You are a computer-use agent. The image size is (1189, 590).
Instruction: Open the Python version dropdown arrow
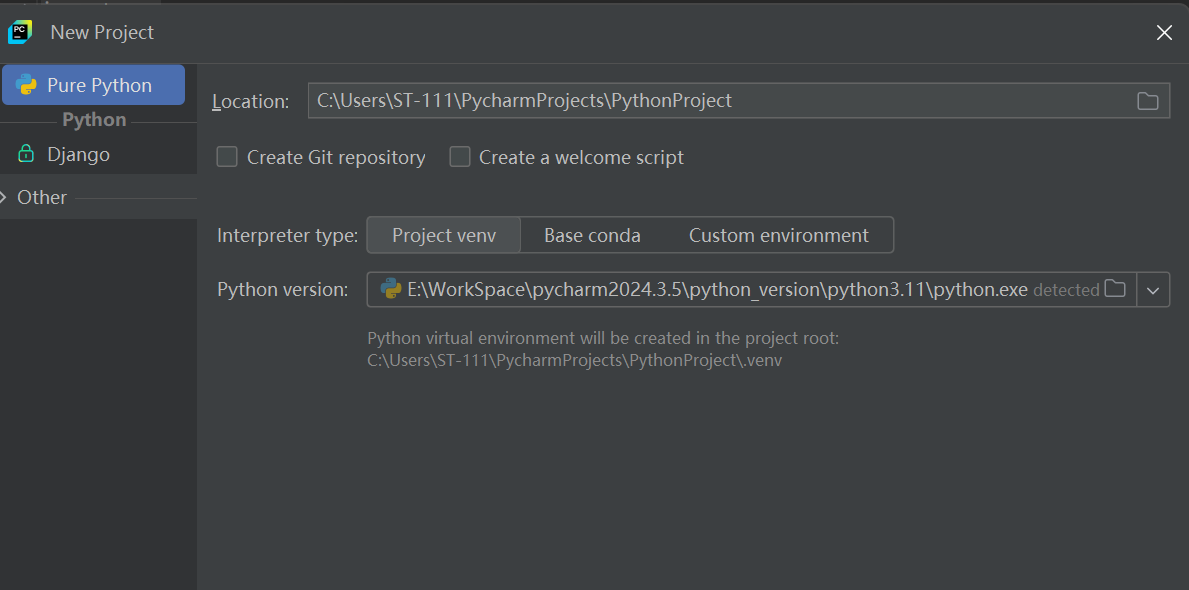(1153, 290)
